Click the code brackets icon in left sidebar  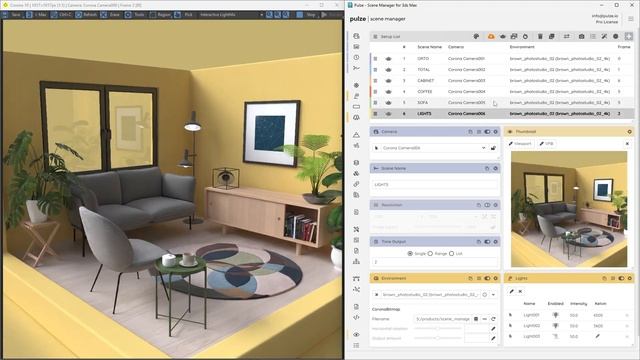tap(356, 317)
